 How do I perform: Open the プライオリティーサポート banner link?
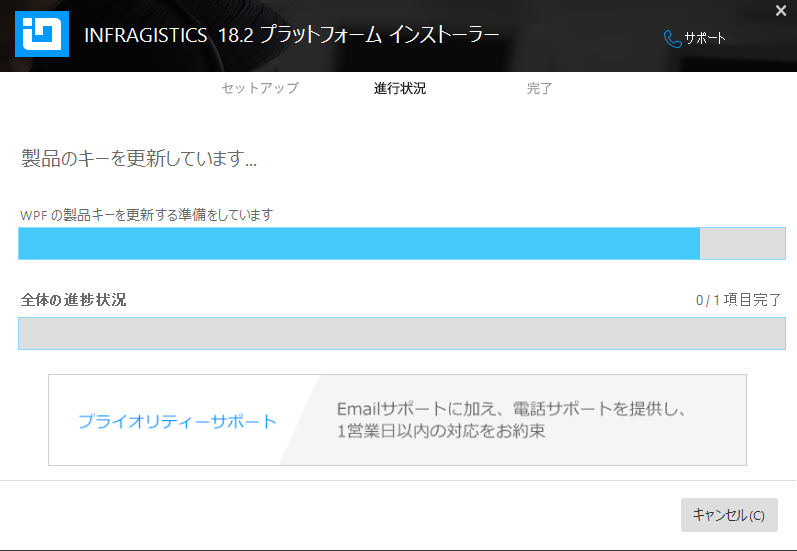(x=177, y=421)
